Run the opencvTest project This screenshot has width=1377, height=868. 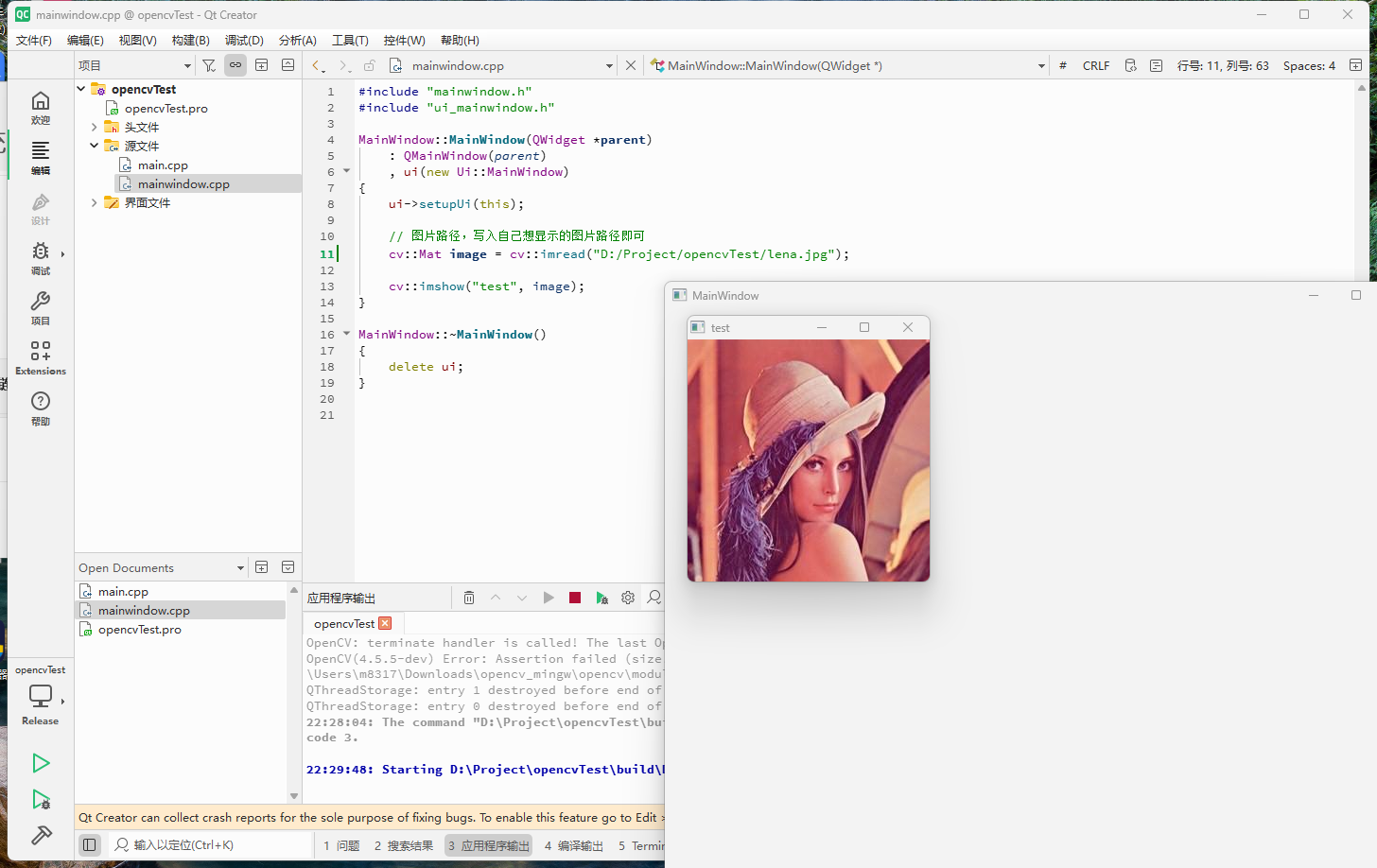click(42, 763)
